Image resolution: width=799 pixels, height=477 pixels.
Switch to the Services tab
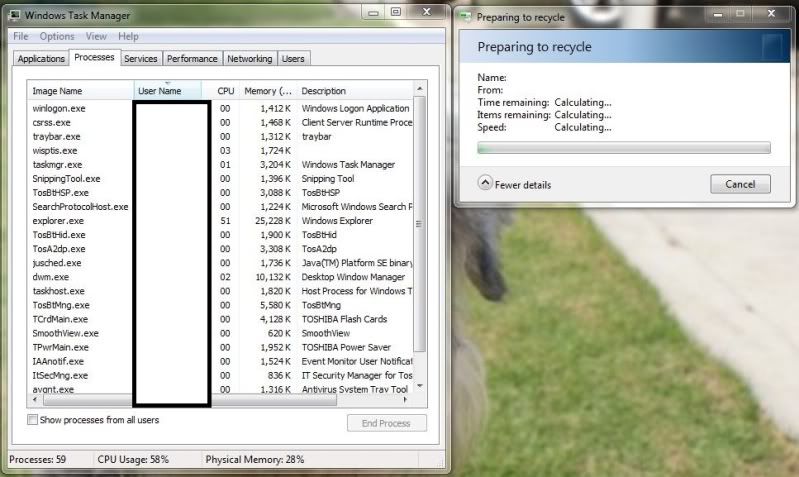(x=141, y=59)
